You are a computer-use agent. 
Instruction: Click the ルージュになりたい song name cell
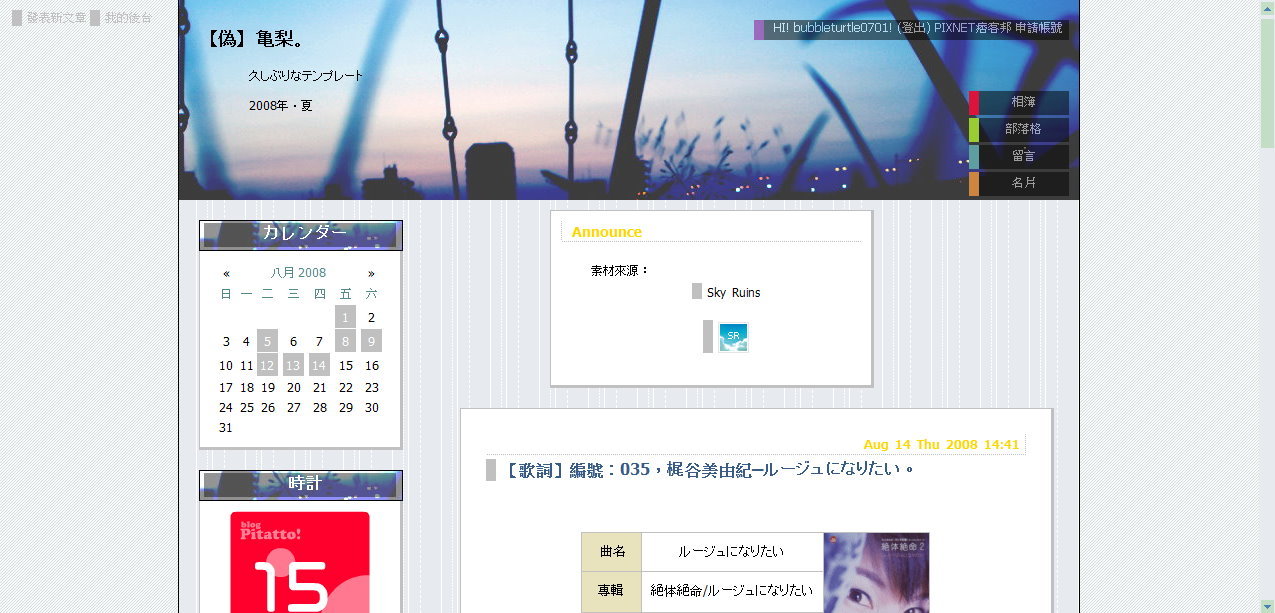tap(732, 552)
